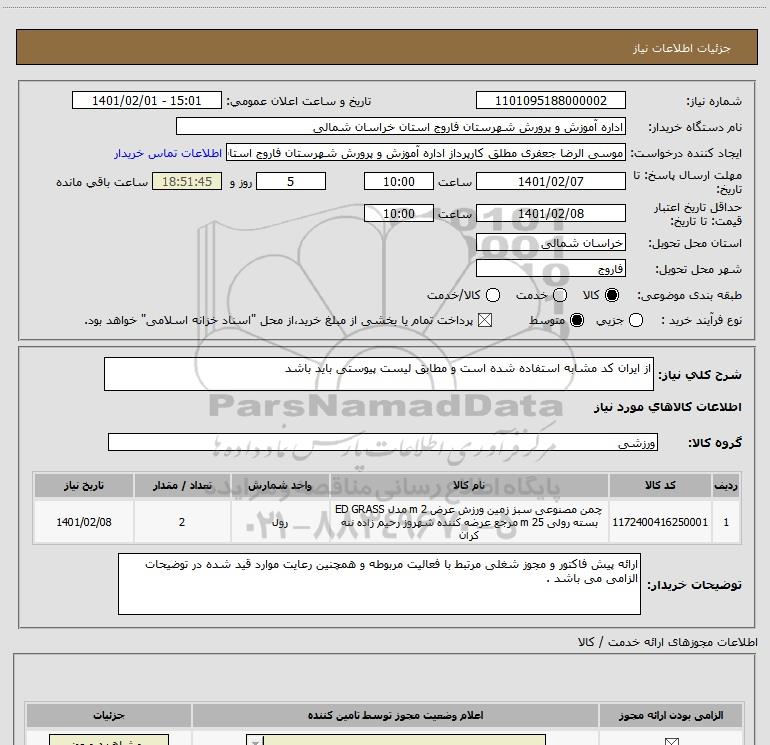Click the شرح کلی نیاز text area
Image resolution: width=770 pixels, height=745 pixels.
pyautogui.click(x=379, y=374)
